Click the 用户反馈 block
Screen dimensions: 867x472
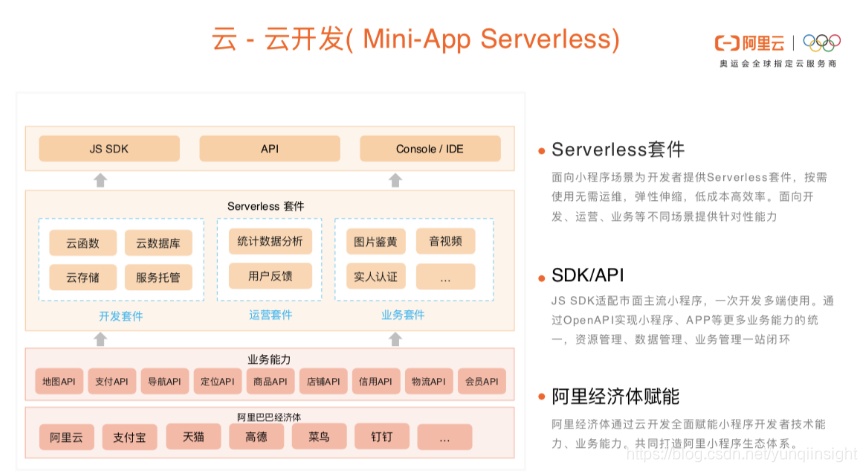[x=270, y=276]
